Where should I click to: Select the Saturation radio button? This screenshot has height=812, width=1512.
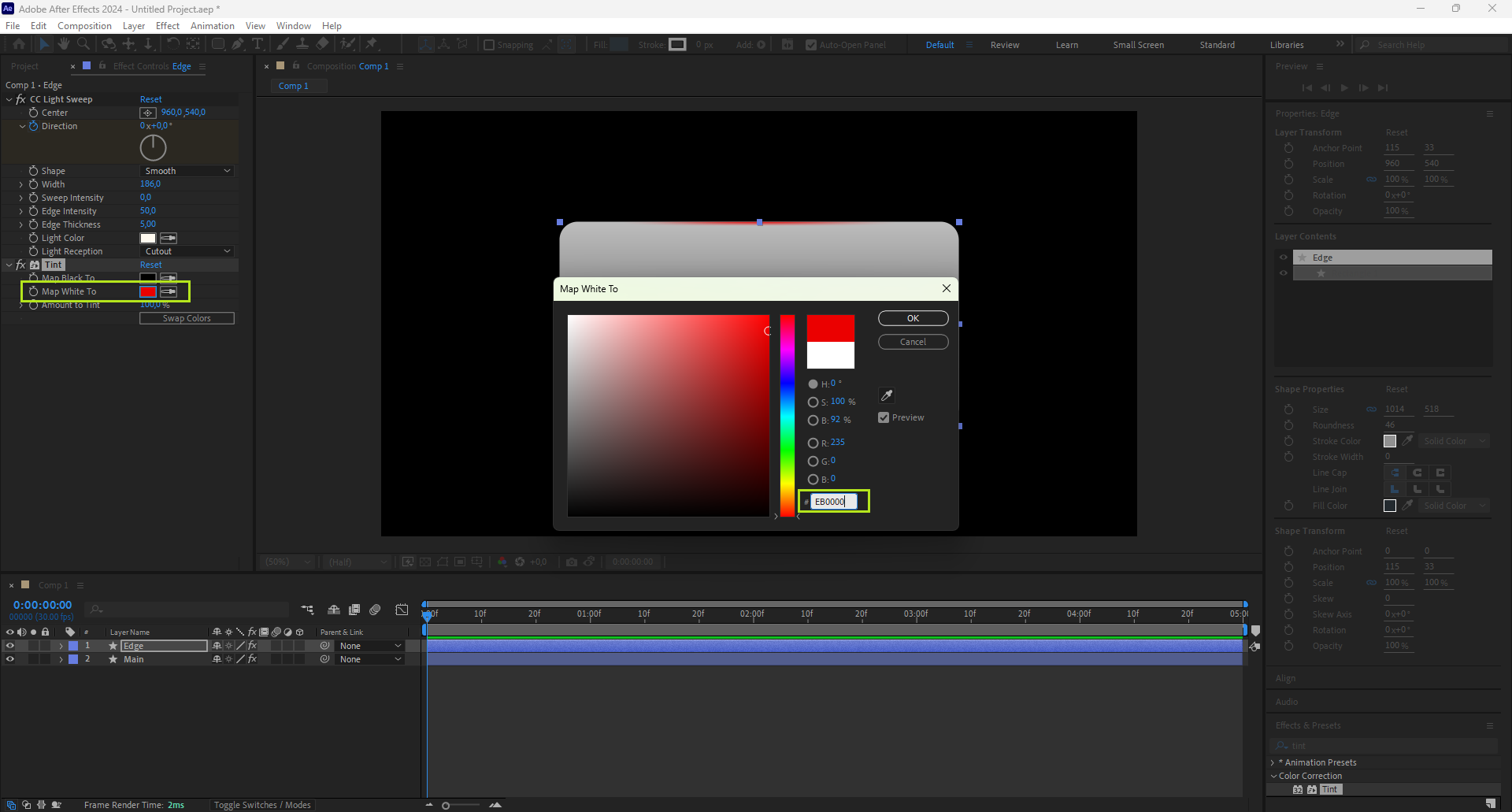813,402
